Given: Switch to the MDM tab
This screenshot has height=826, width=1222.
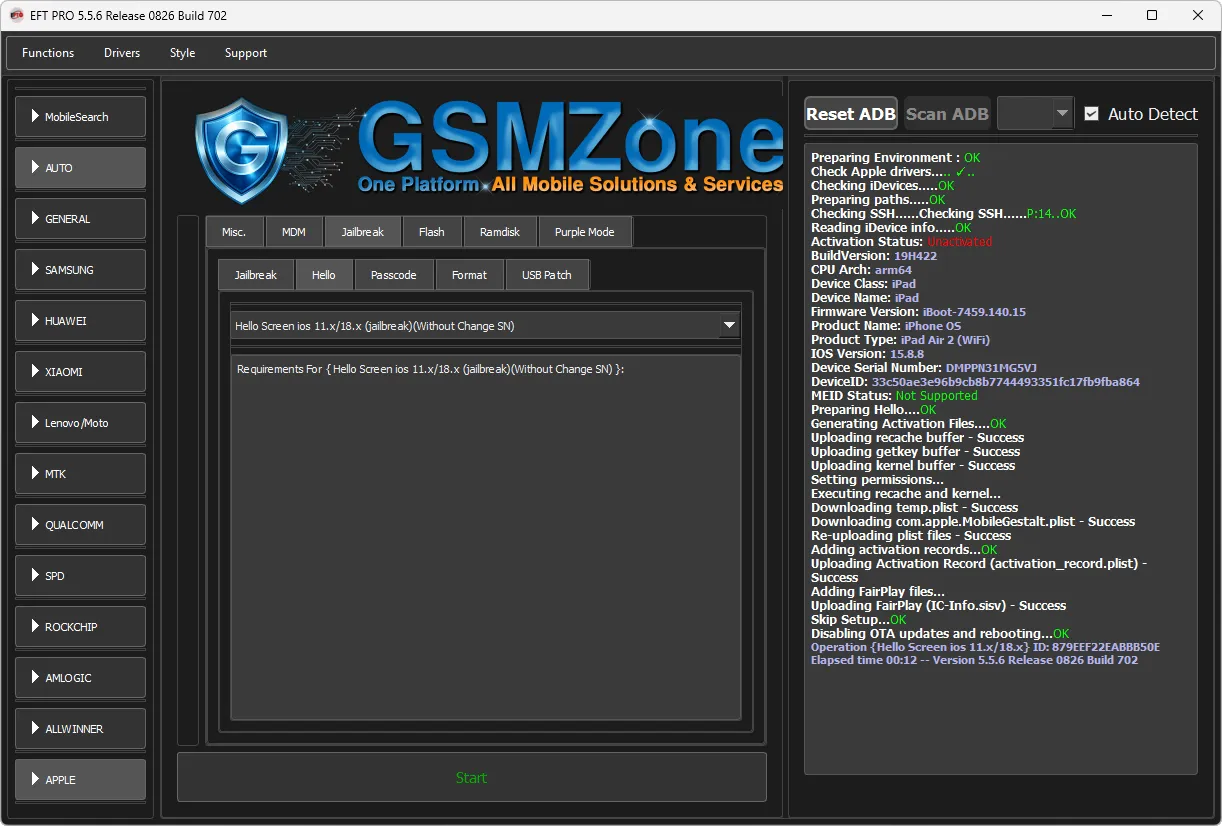Looking at the screenshot, I should [x=294, y=232].
